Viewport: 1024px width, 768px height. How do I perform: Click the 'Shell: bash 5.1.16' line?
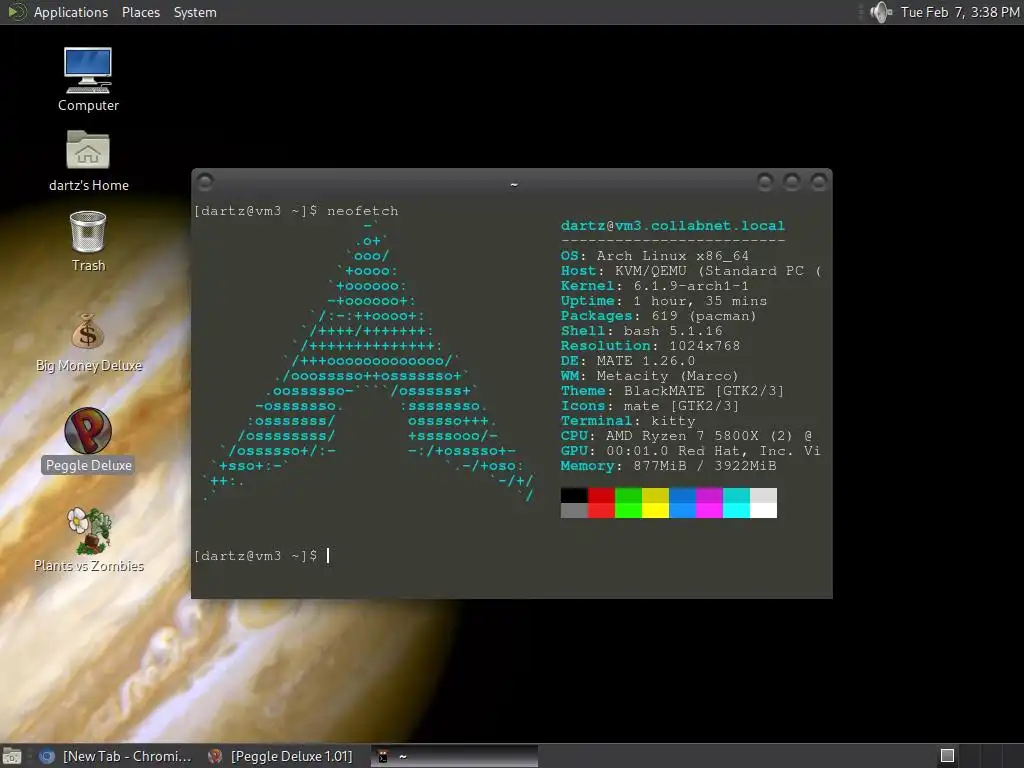coord(641,330)
